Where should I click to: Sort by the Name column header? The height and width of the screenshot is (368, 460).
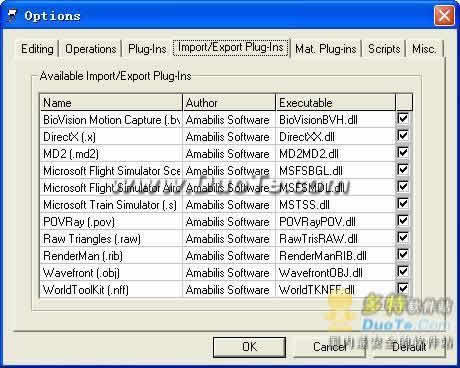click(x=111, y=102)
